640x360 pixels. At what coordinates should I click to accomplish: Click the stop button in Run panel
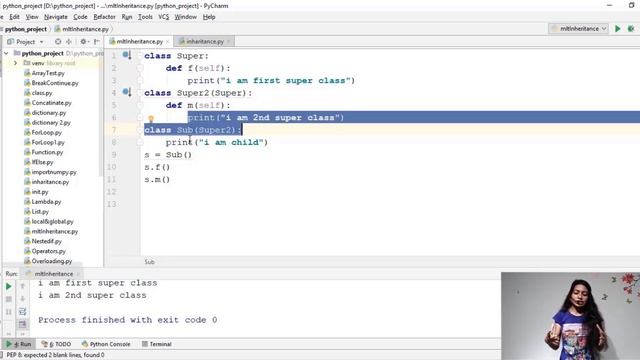tap(9, 299)
